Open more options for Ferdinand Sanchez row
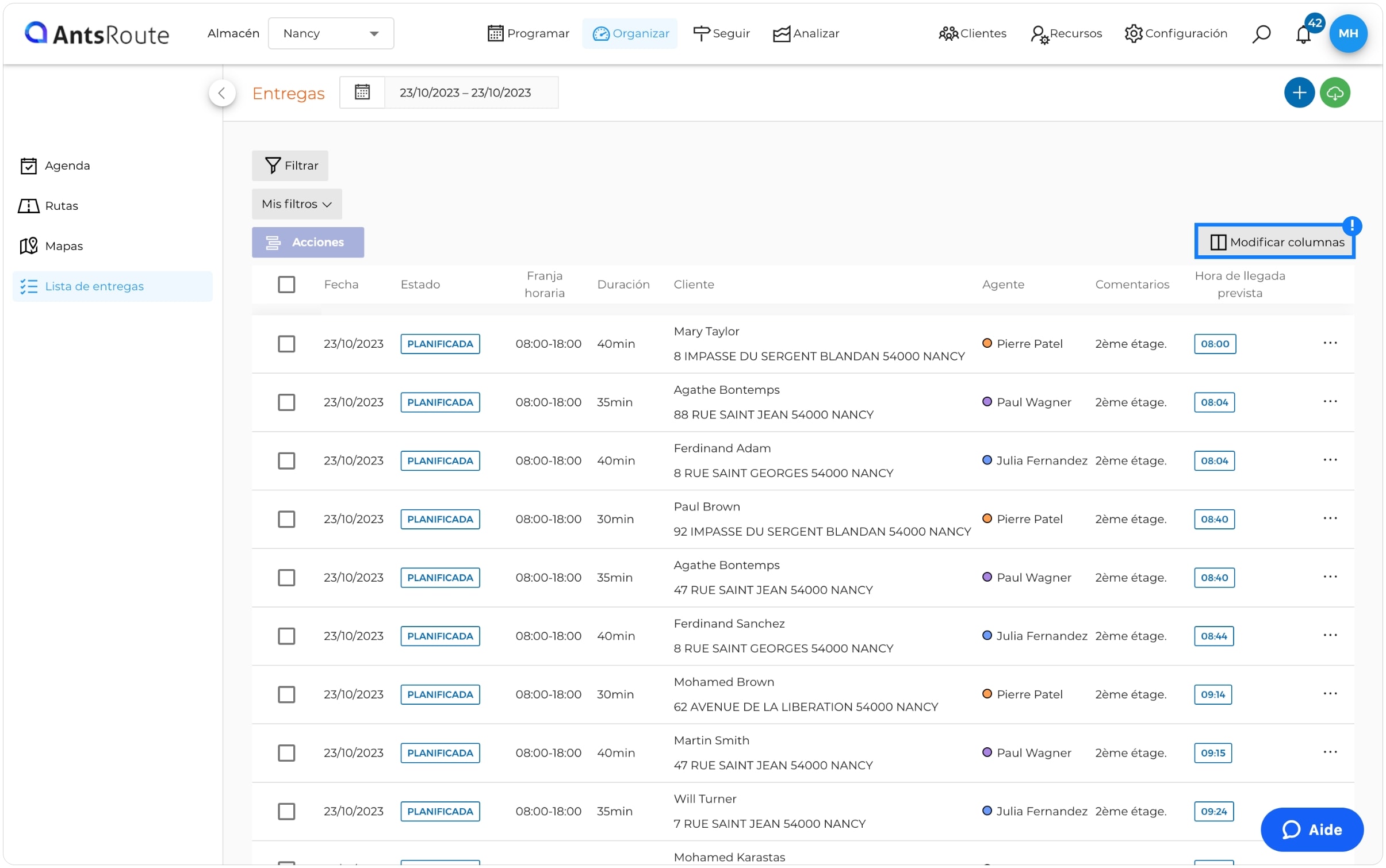This screenshot has width=1386, height=868. tap(1330, 635)
